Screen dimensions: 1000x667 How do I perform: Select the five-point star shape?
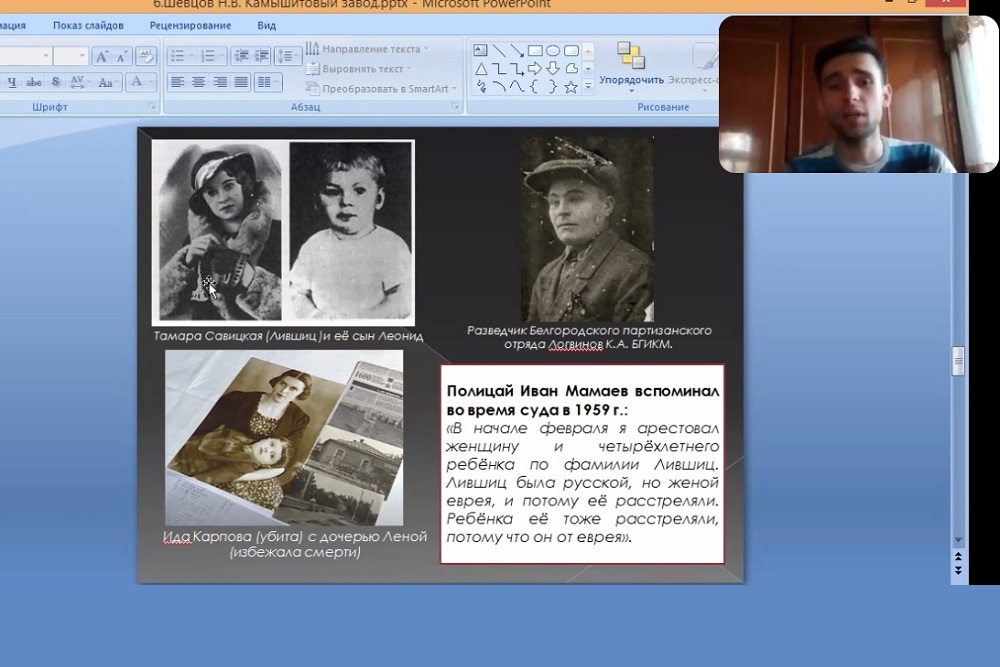[x=571, y=87]
